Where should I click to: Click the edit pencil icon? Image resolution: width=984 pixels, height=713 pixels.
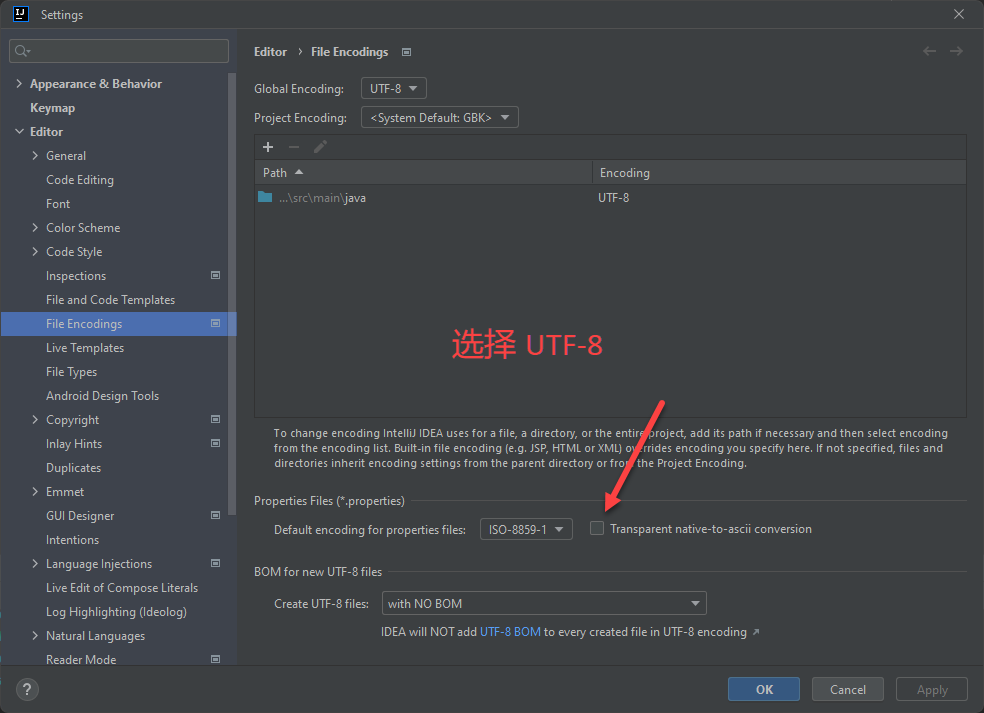pyautogui.click(x=320, y=147)
